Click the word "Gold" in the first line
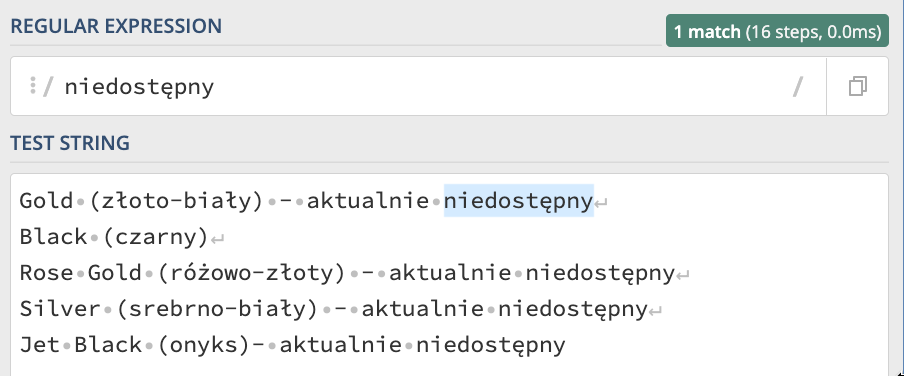The width and height of the screenshot is (904, 376). tap(47, 201)
